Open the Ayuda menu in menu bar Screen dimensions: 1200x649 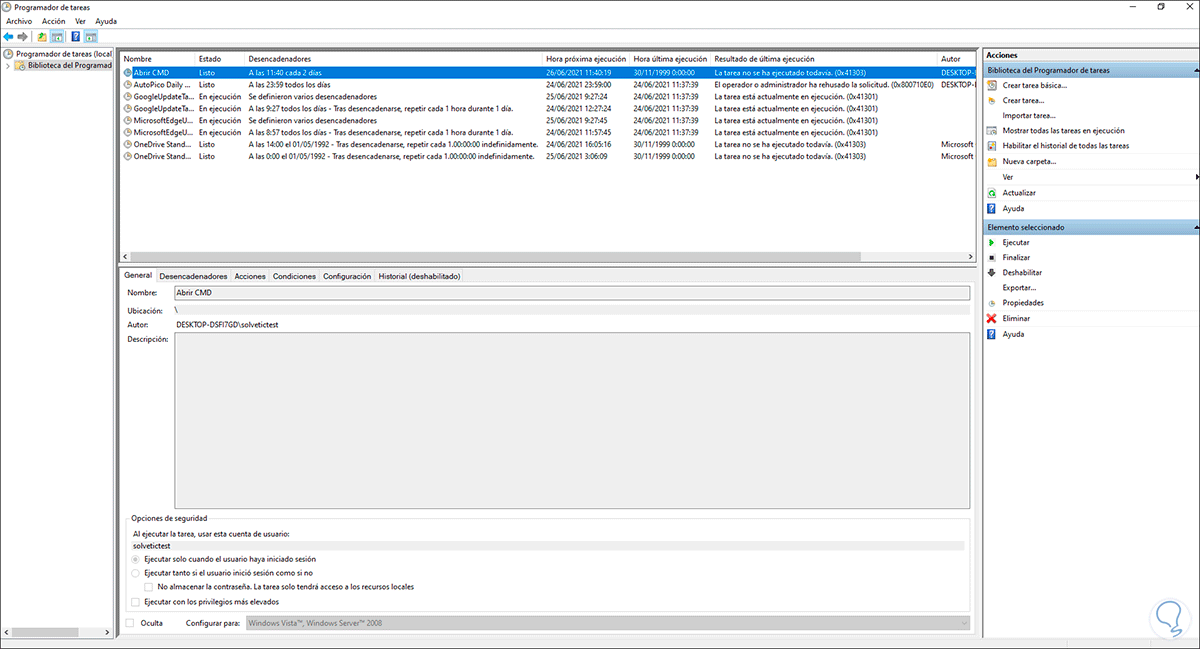(106, 21)
